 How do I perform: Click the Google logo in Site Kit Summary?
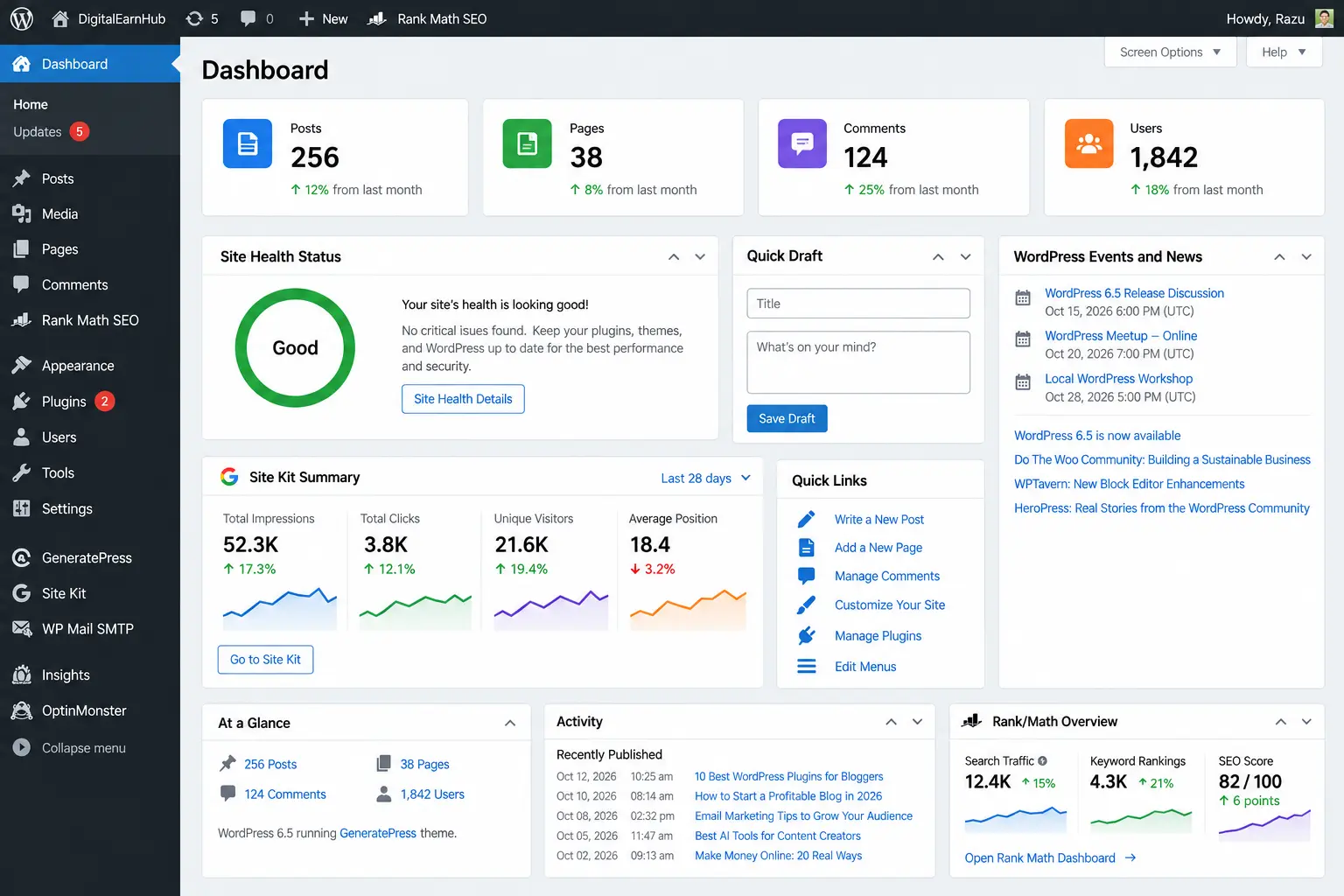click(229, 477)
